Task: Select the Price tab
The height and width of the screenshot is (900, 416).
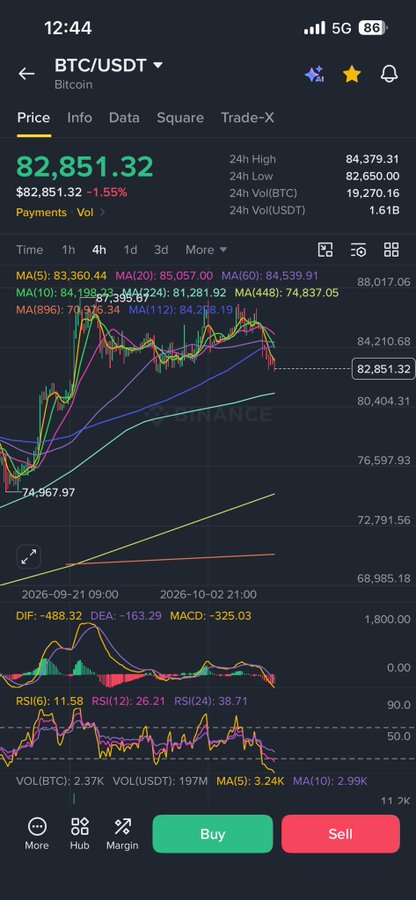Action: pyautogui.click(x=33, y=118)
